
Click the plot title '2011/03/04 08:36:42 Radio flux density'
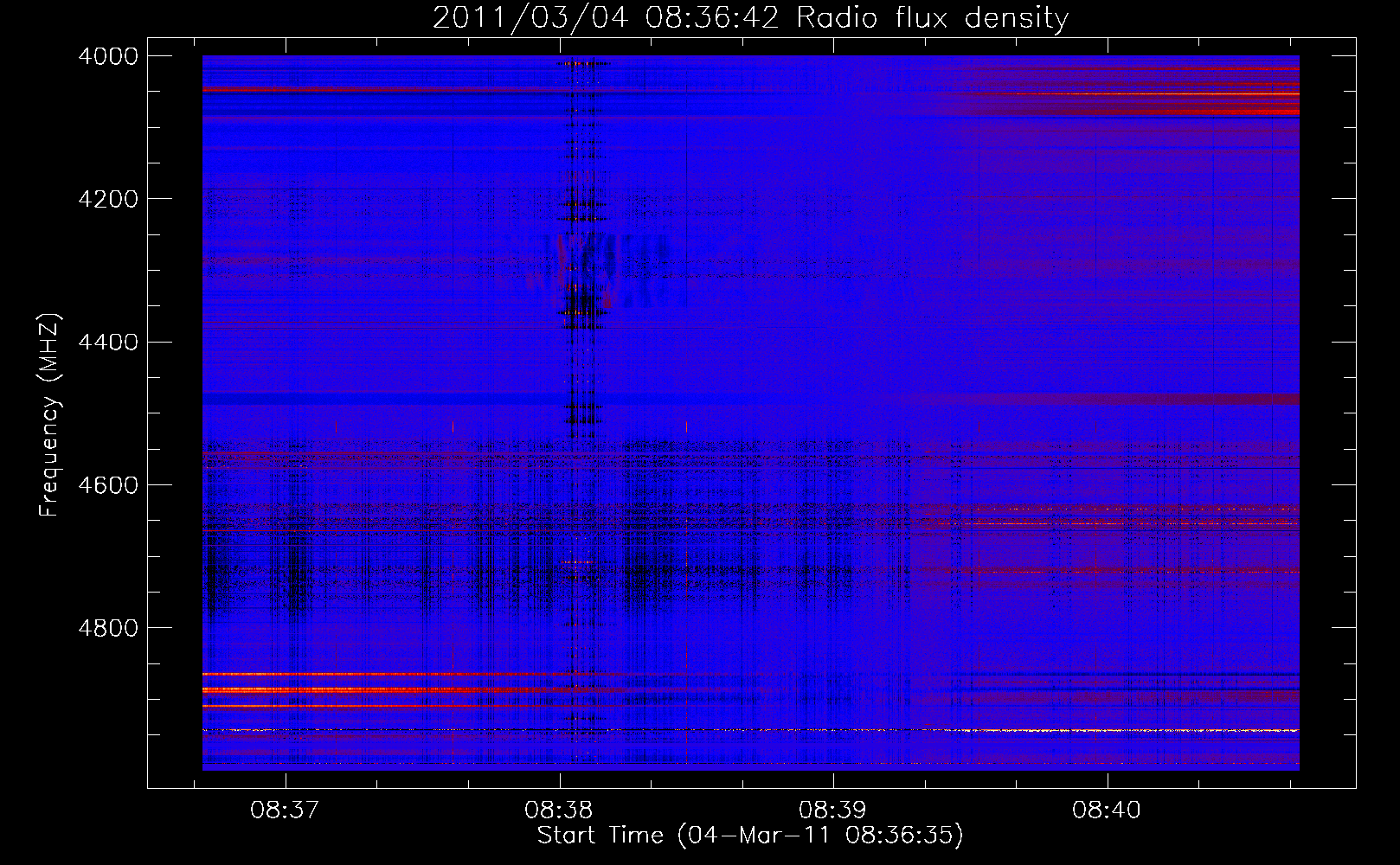tap(750, 17)
